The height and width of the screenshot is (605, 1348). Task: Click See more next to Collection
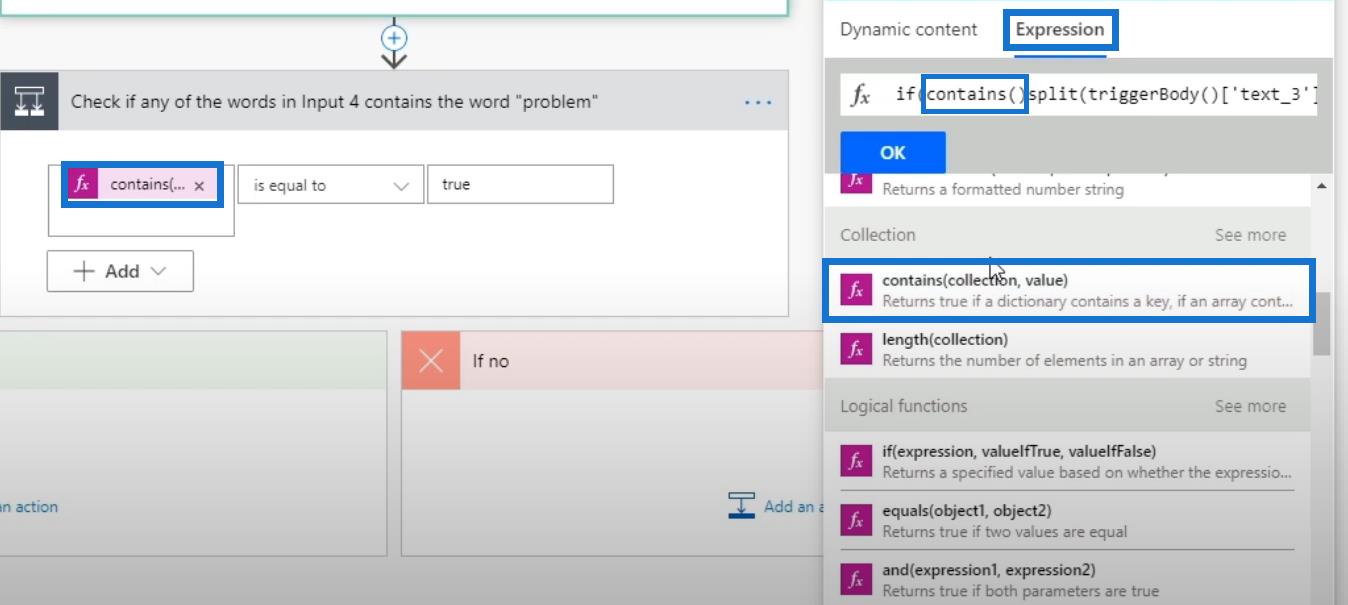1250,235
